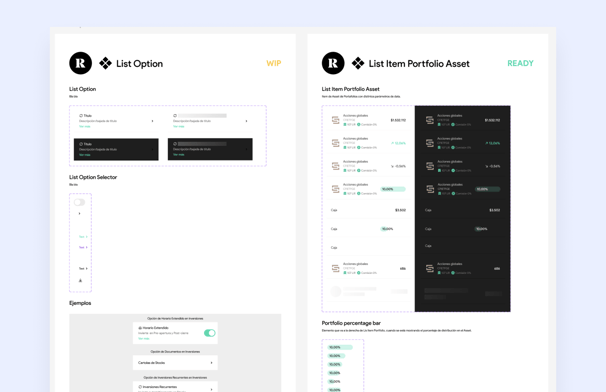Click the chevron of the light skeleton list option
This screenshot has height=392, width=606.
coord(246,121)
